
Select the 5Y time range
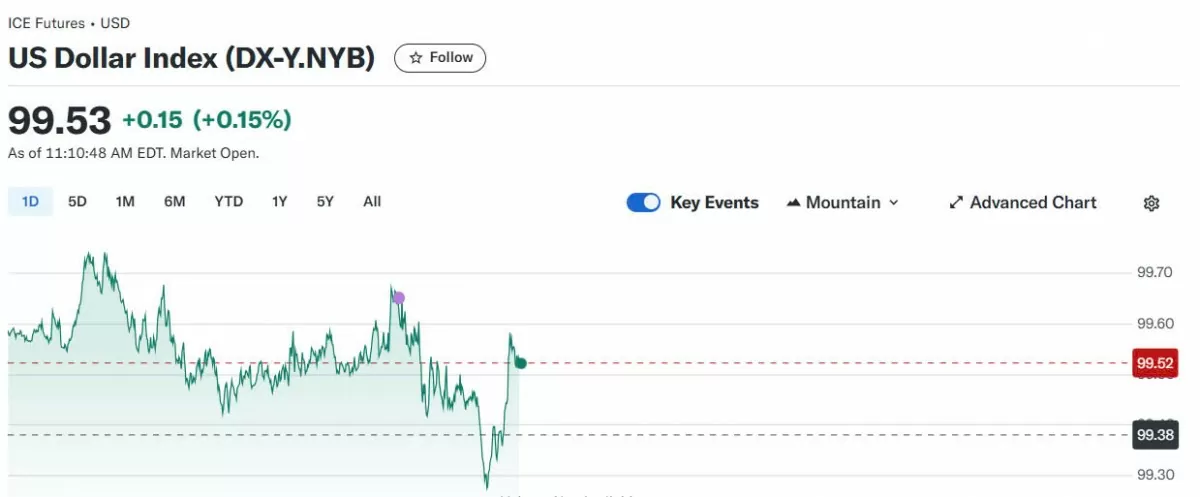click(x=325, y=202)
